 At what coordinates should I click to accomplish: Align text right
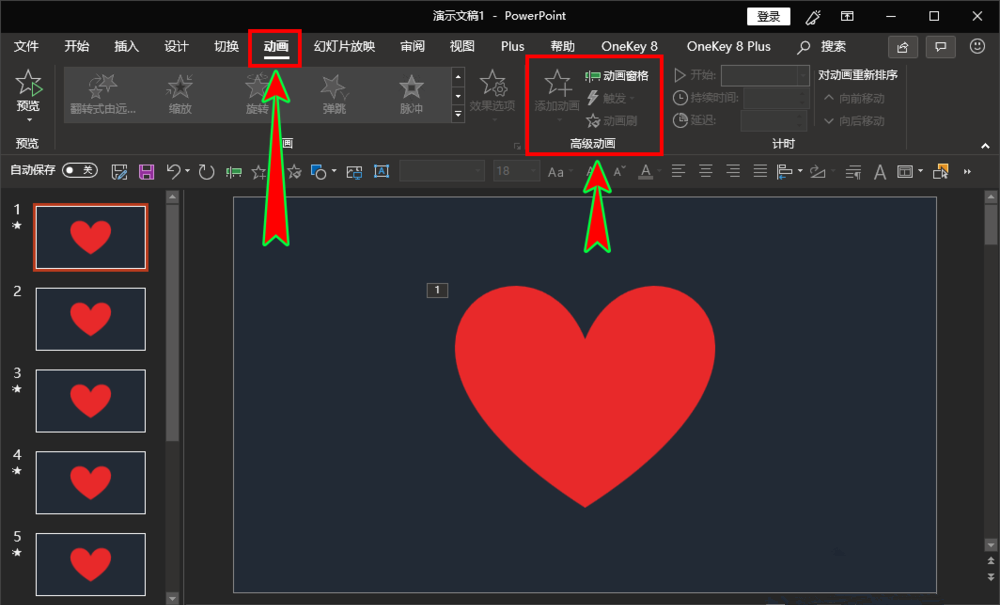733,171
